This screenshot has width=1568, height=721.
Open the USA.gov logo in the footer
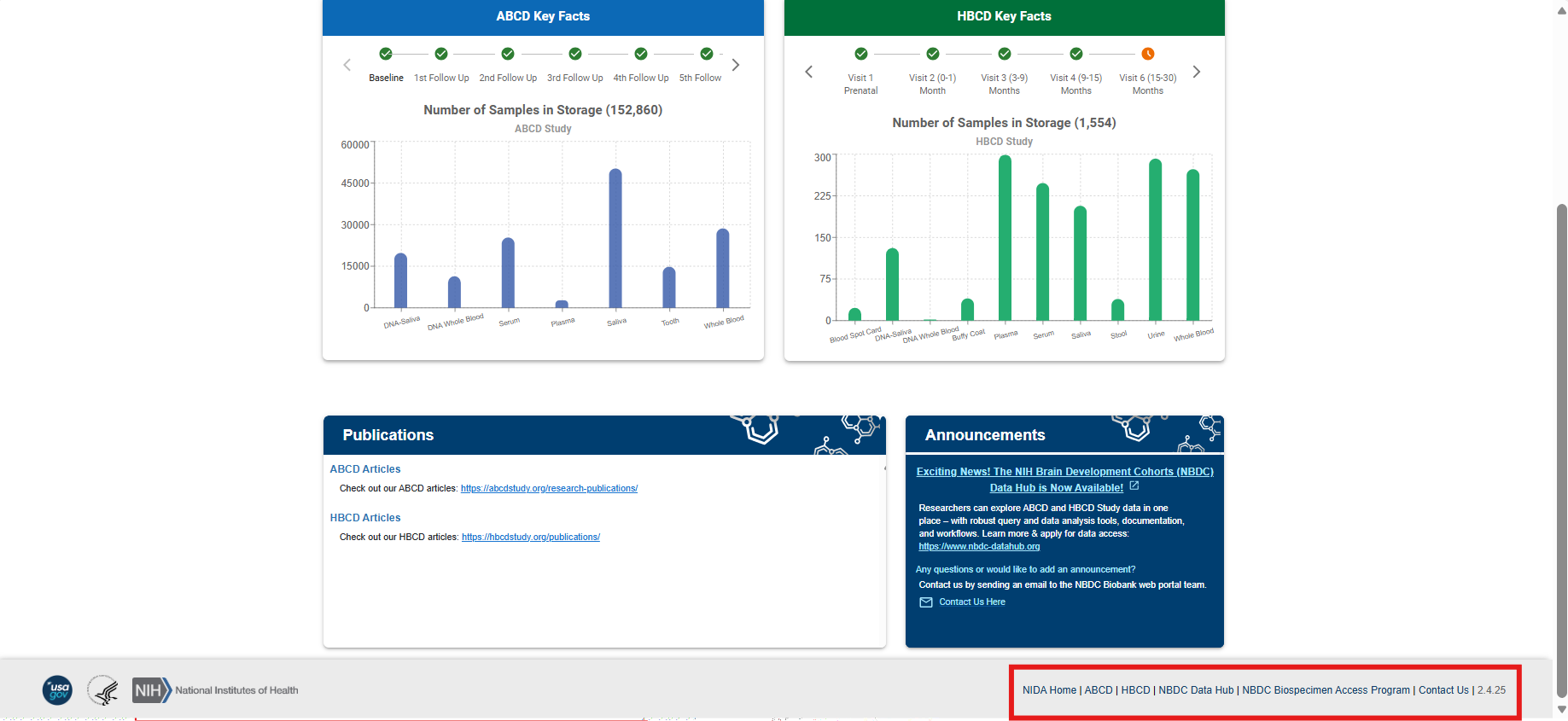pos(58,690)
